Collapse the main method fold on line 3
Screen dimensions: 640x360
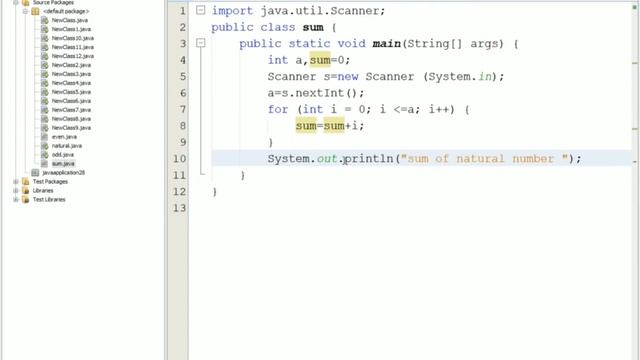[x=200, y=42]
